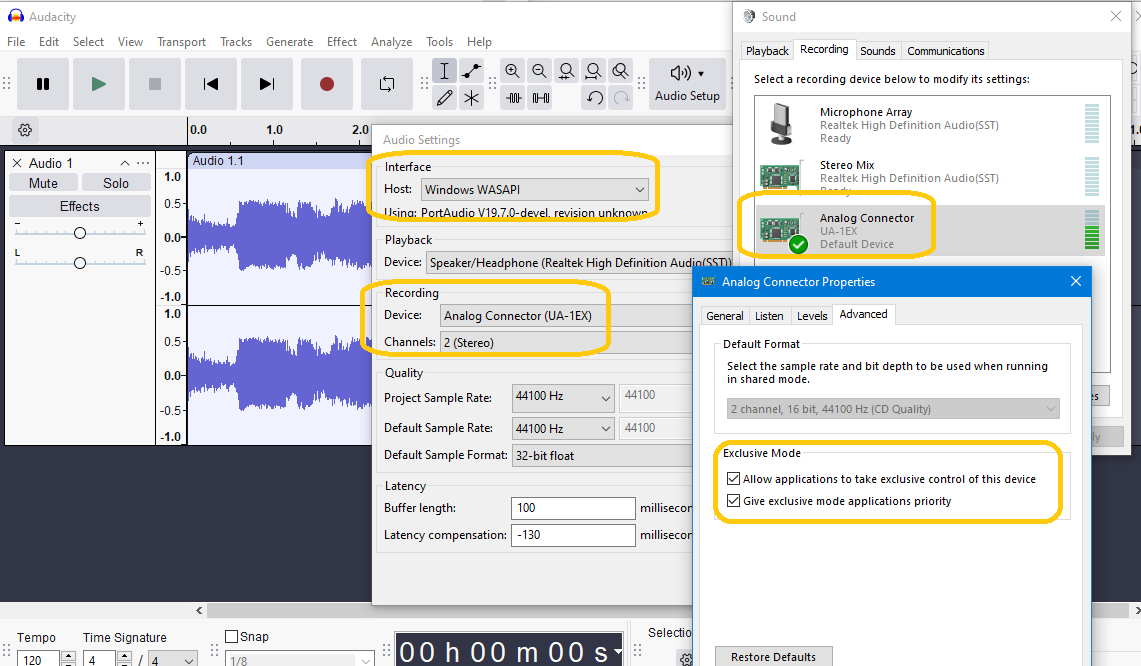The image size is (1141, 666).
Task: Select Microphone Array recording device
Action: point(930,124)
